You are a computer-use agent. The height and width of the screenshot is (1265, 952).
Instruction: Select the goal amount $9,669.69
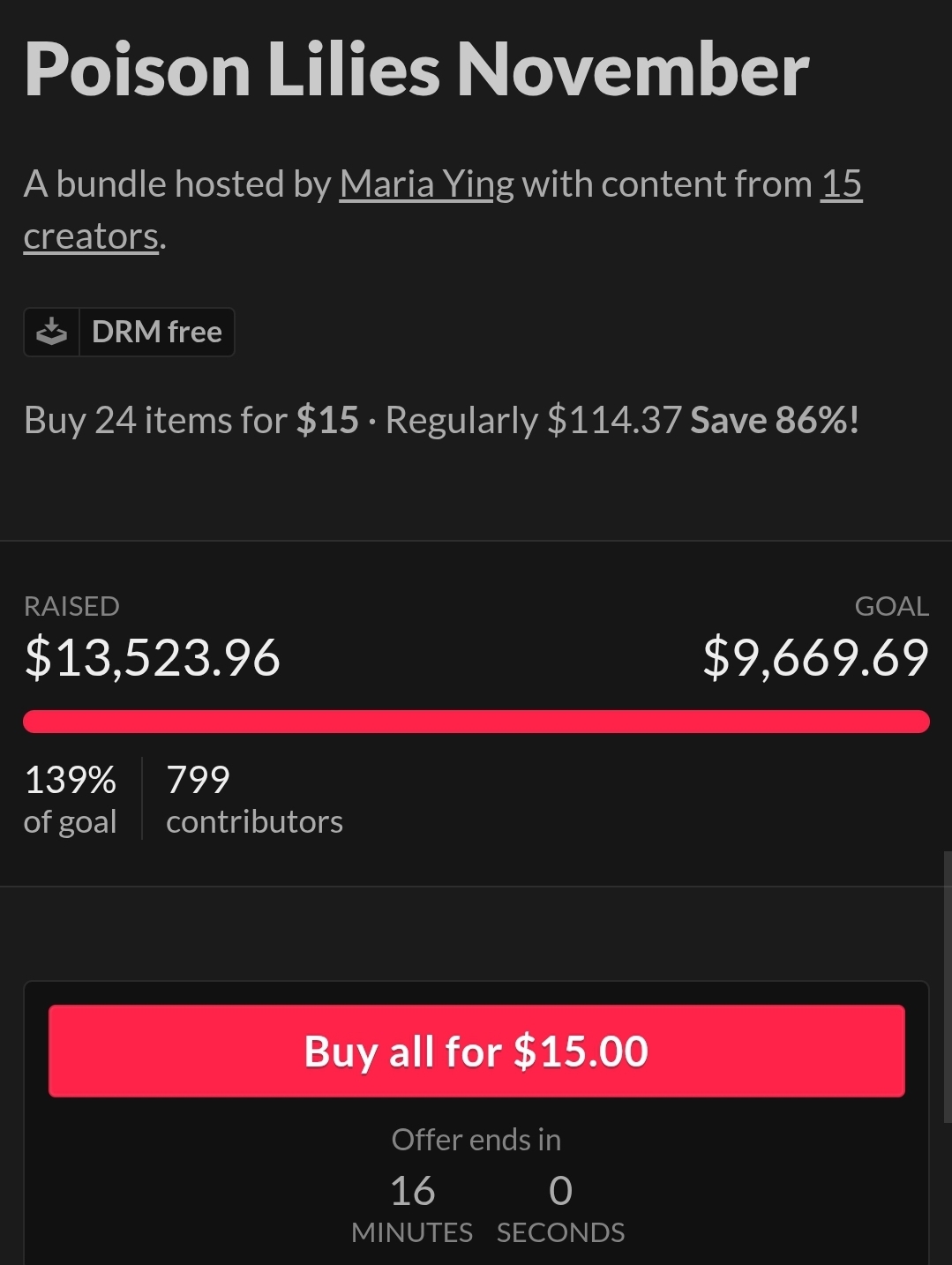click(815, 658)
